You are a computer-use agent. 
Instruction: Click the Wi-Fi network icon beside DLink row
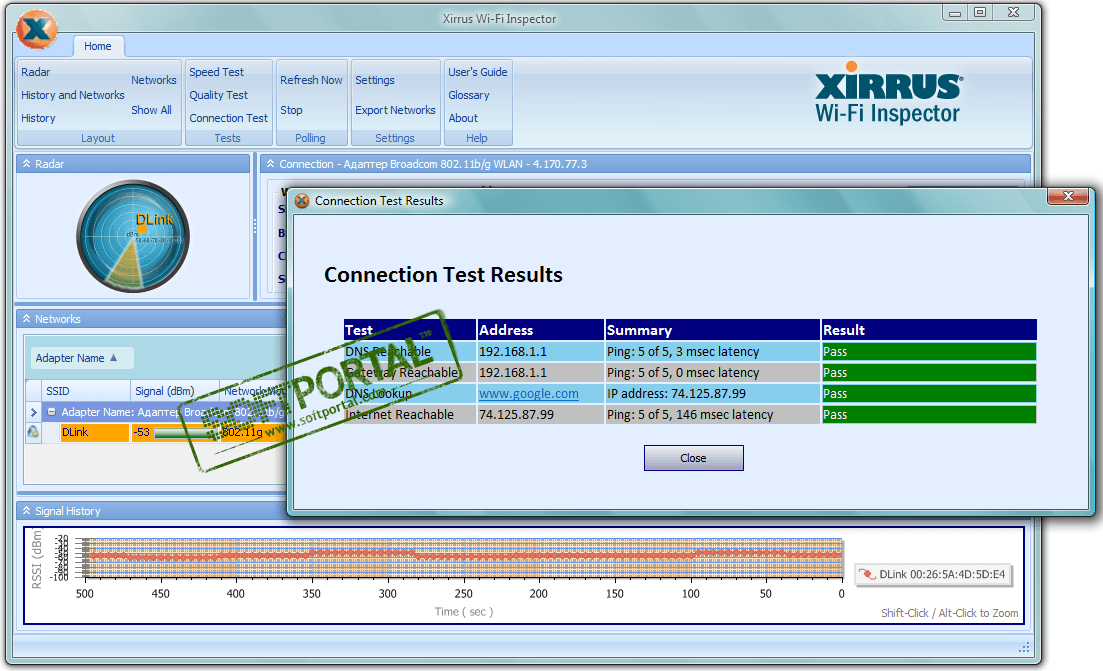coord(33,432)
